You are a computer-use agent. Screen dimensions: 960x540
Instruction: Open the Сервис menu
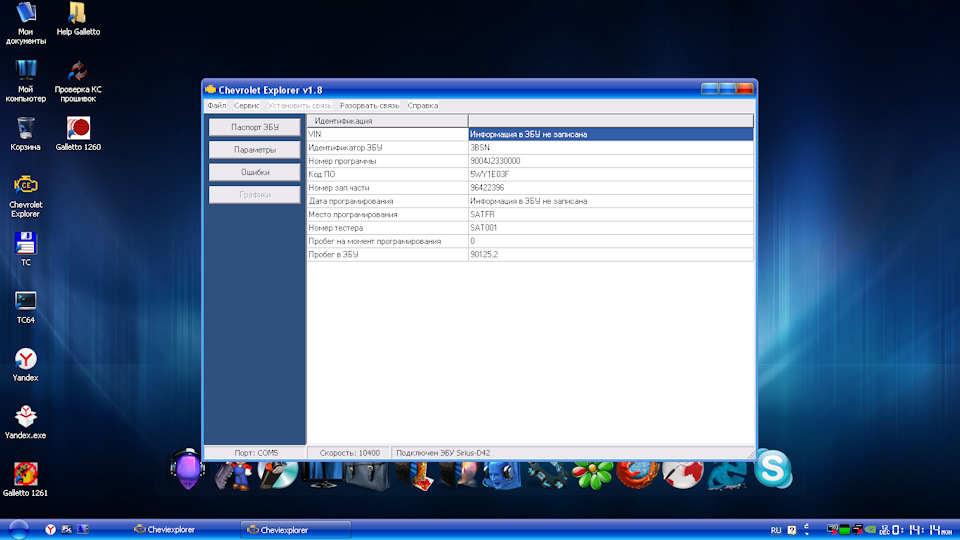pyautogui.click(x=246, y=105)
